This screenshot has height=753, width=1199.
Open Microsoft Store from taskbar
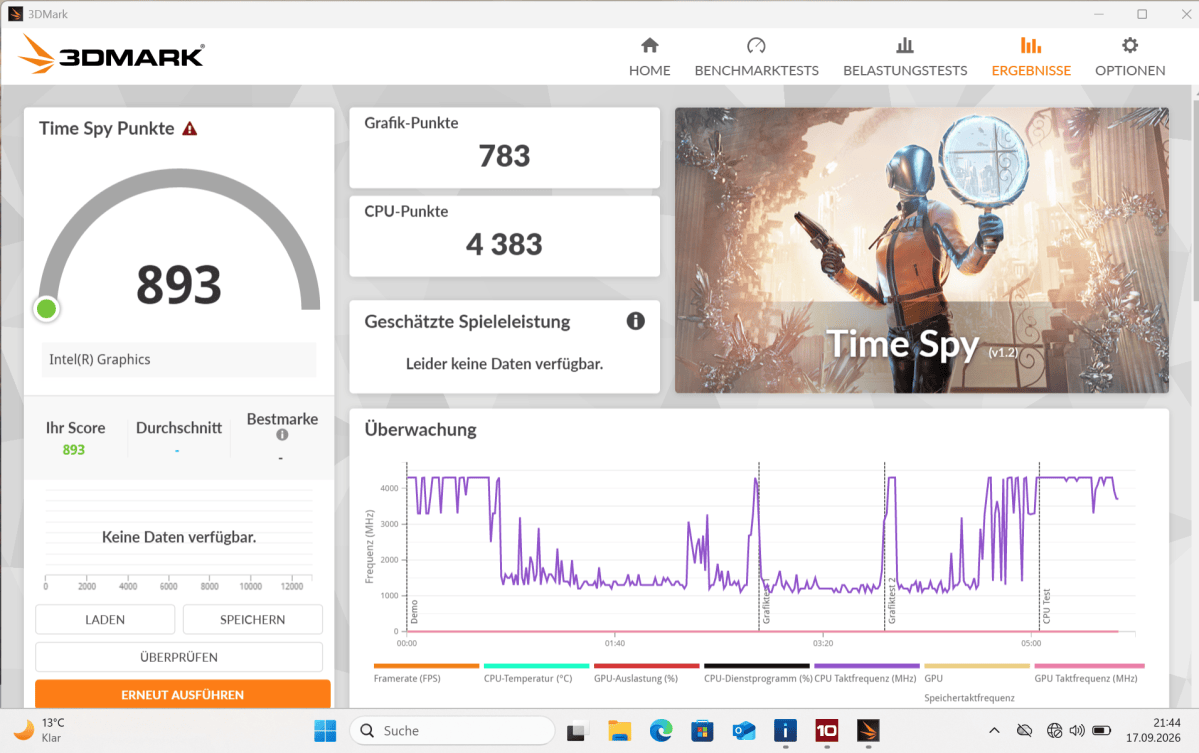click(702, 731)
